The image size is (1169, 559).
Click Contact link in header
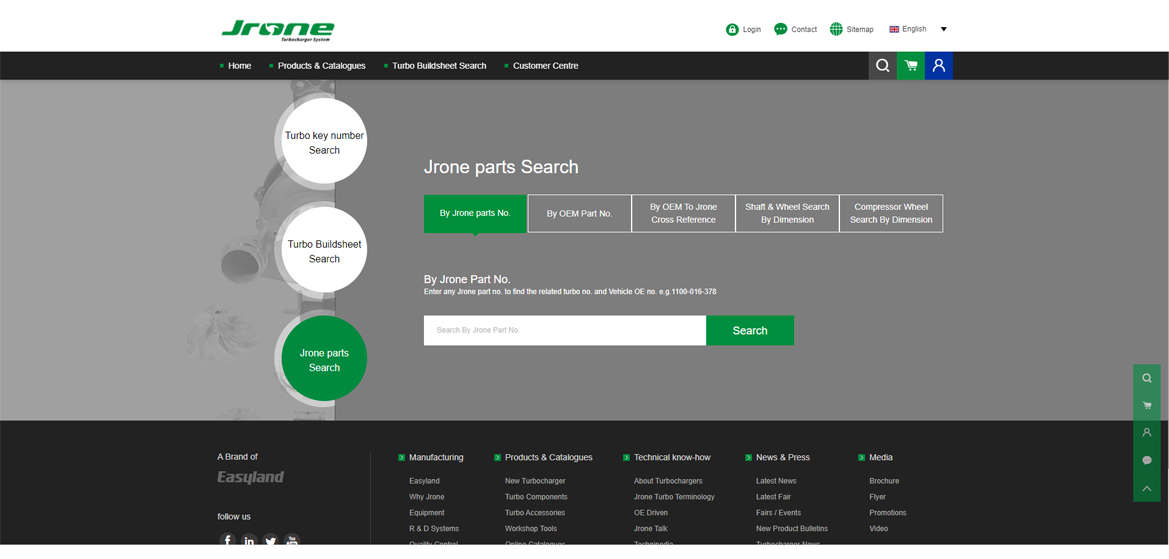click(x=804, y=29)
